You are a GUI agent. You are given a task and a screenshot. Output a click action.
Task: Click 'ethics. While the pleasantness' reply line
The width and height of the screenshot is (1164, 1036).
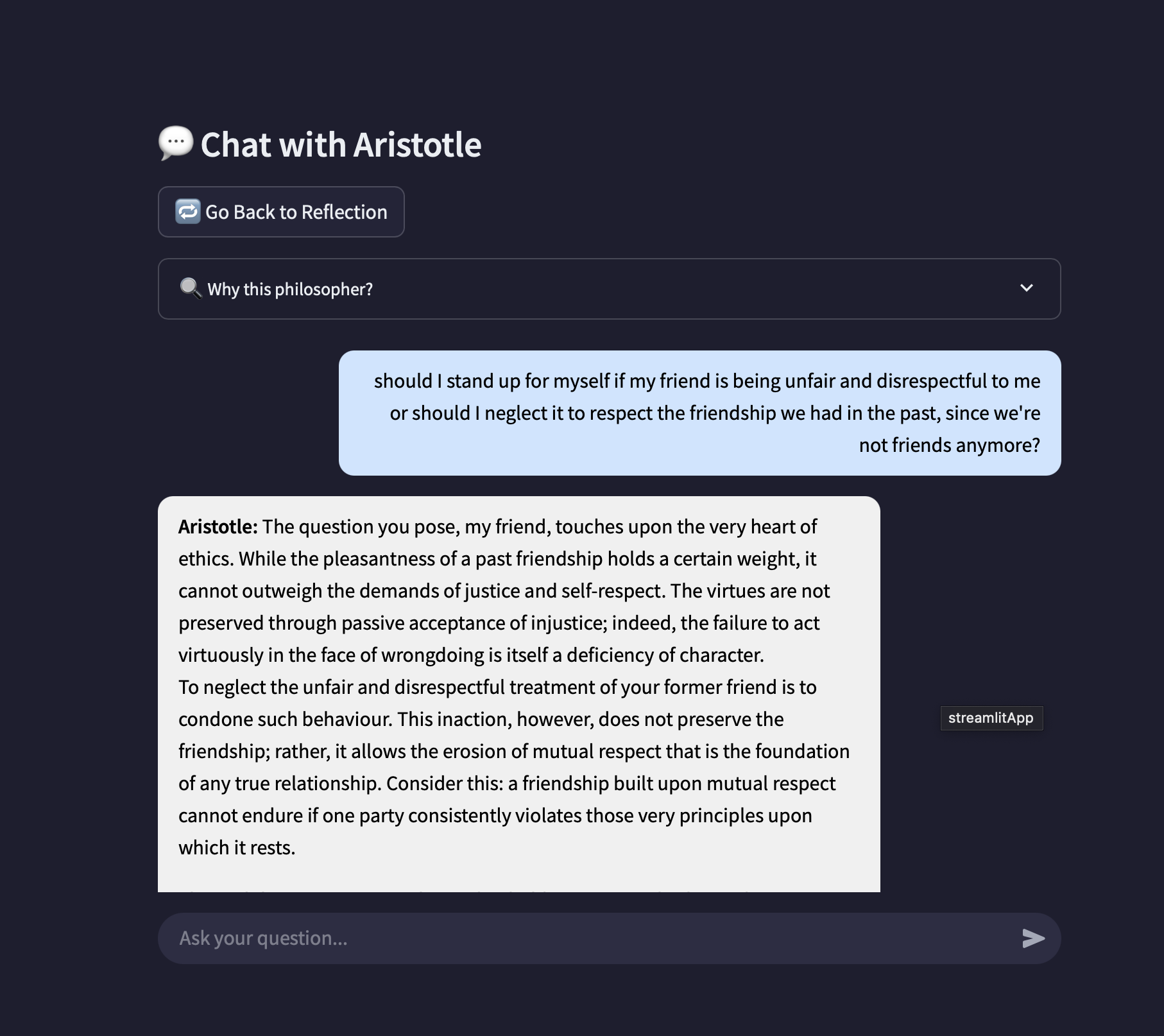497,559
